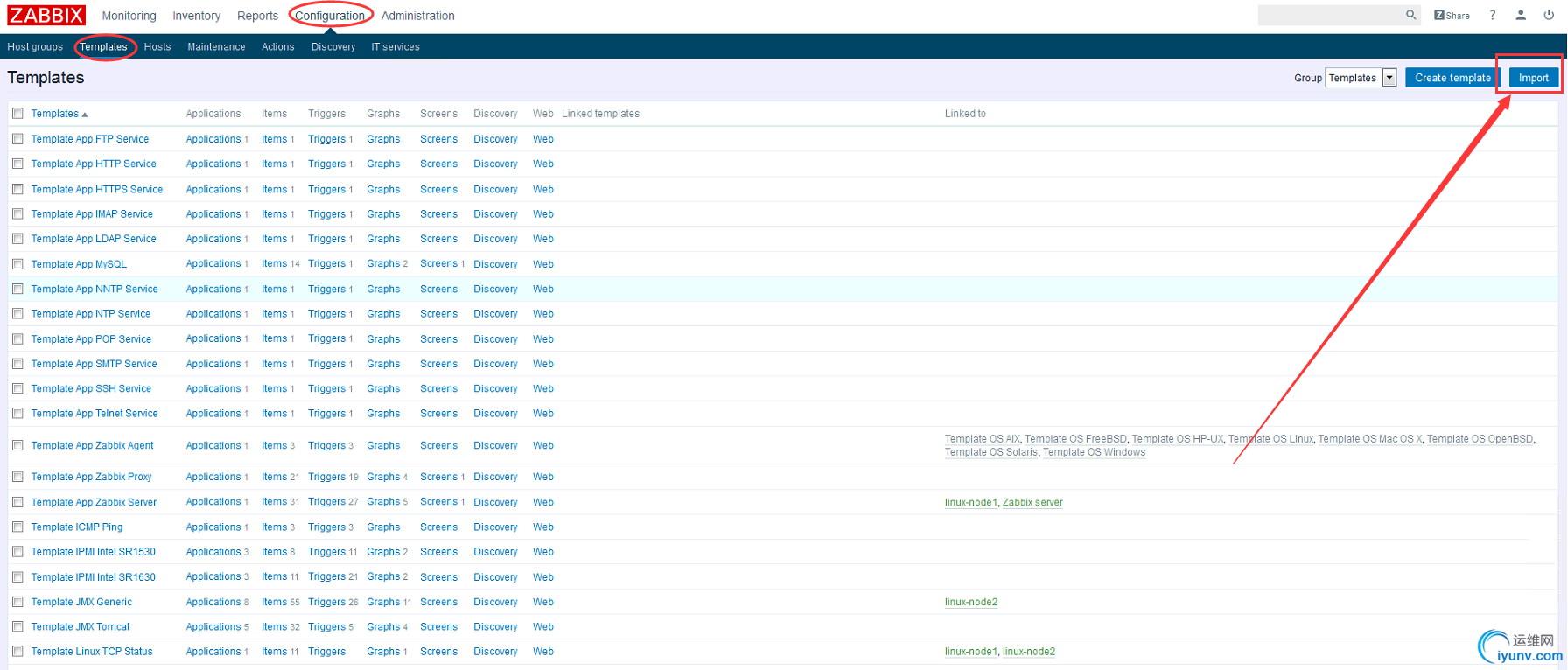Viewport: 1568px width, 670px height.
Task: Open linked Template OS FreeBSD
Action: [1075, 439]
